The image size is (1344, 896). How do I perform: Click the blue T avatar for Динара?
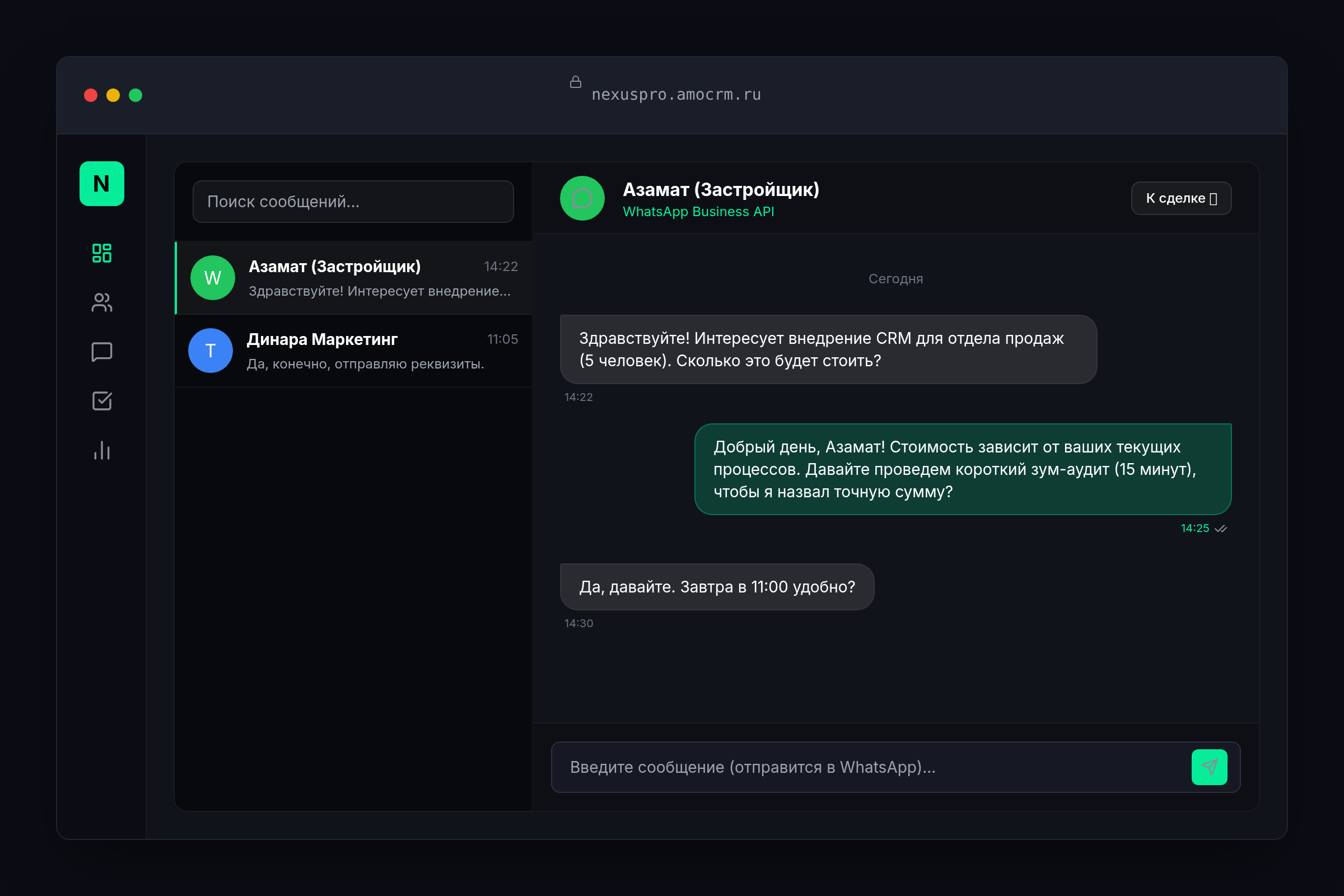click(x=211, y=351)
